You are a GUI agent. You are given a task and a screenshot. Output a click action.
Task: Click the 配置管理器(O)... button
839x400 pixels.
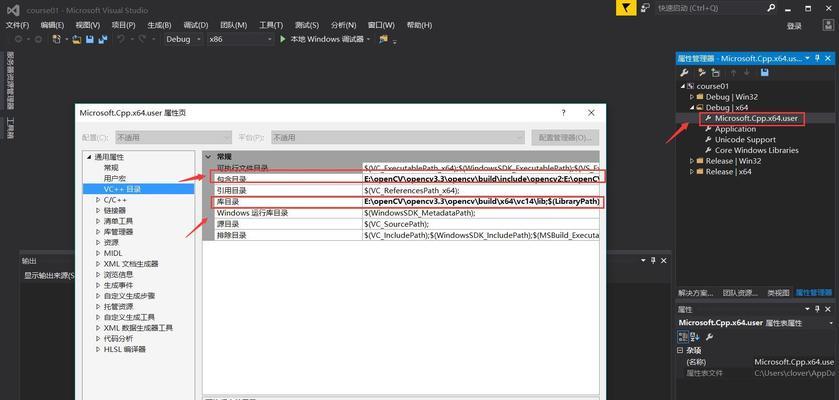coord(565,137)
